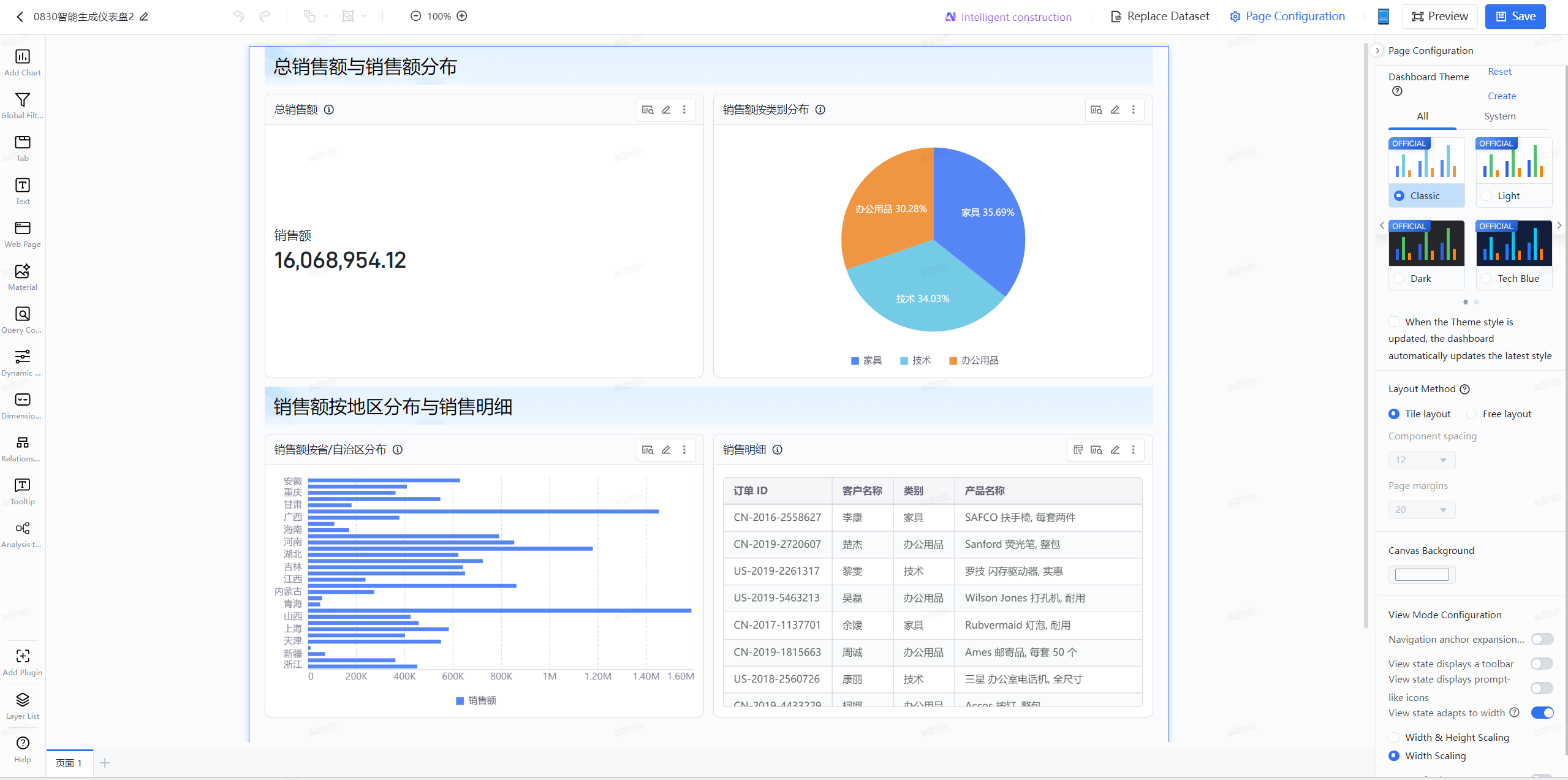Open info tooltip for 销售额按省/自治区分布
Image resolution: width=1568 pixels, height=780 pixels.
[398, 450]
